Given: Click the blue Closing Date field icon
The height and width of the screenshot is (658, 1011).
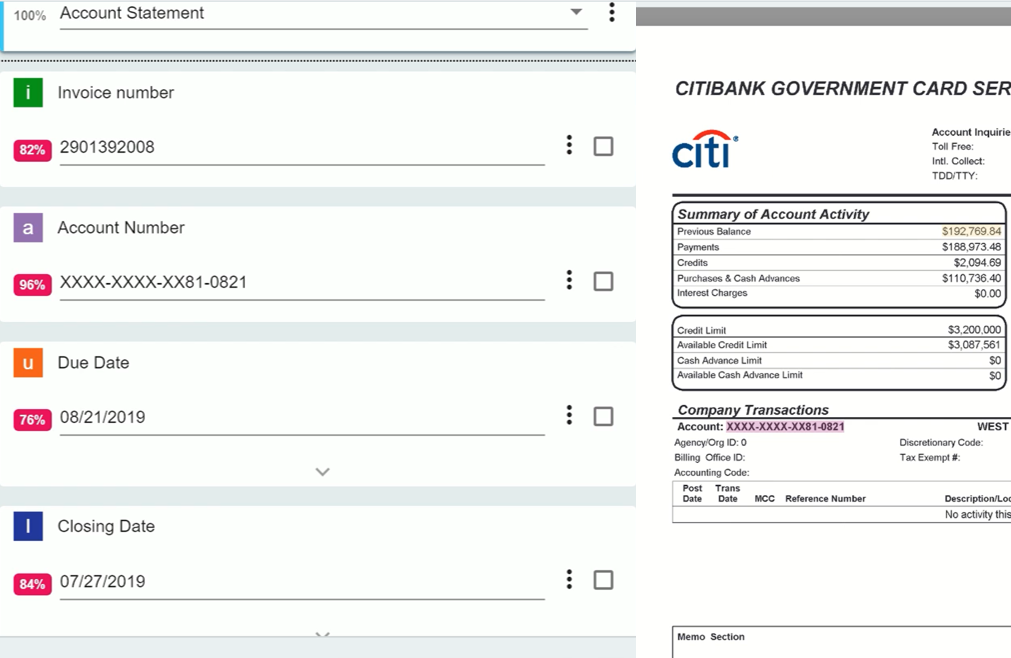Looking at the screenshot, I should pos(28,527).
